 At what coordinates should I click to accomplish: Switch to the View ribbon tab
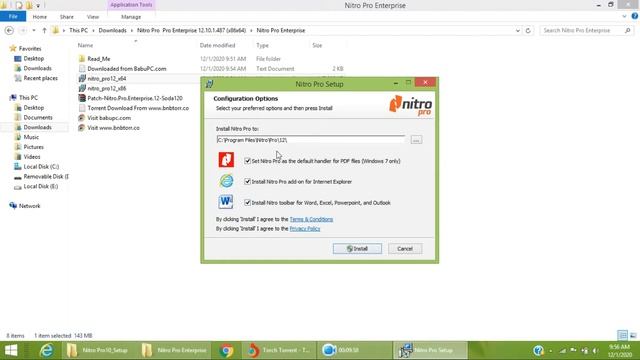tap(93, 17)
